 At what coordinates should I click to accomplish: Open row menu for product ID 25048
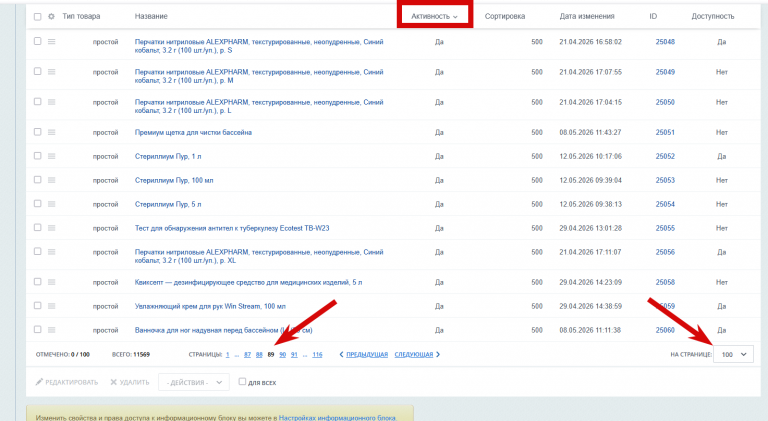pos(51,42)
